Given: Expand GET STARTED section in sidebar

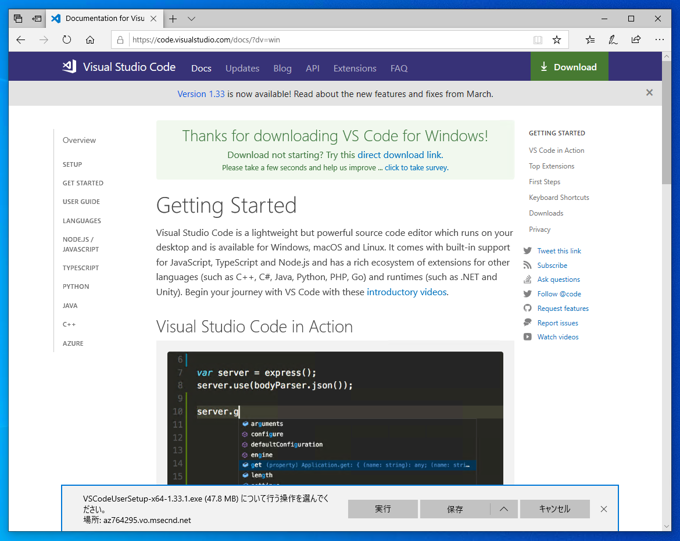Looking at the screenshot, I should (x=83, y=183).
